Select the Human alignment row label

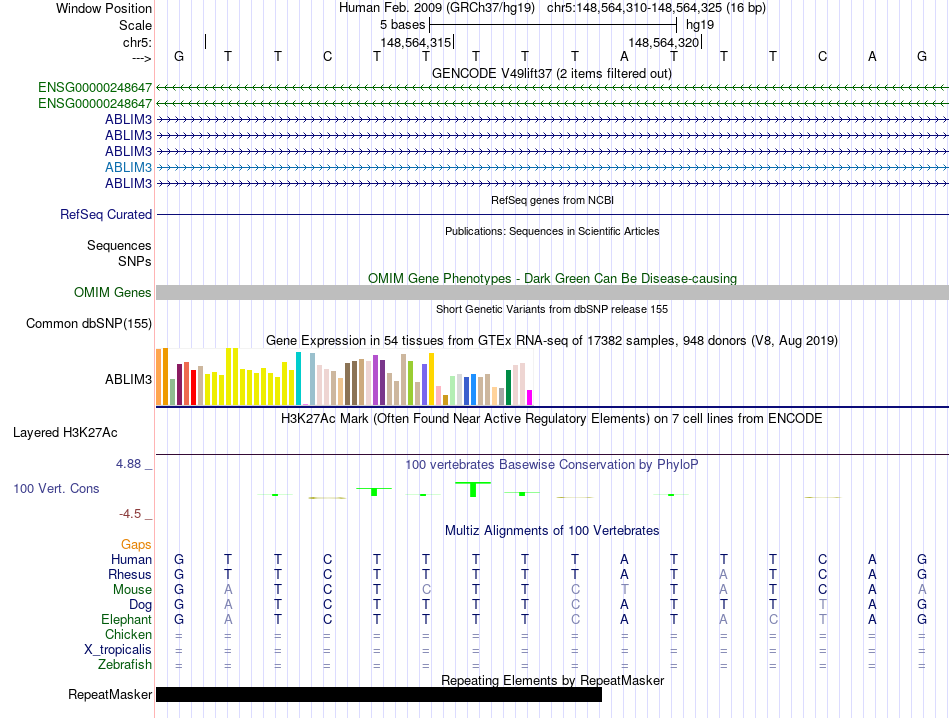[x=131, y=559]
